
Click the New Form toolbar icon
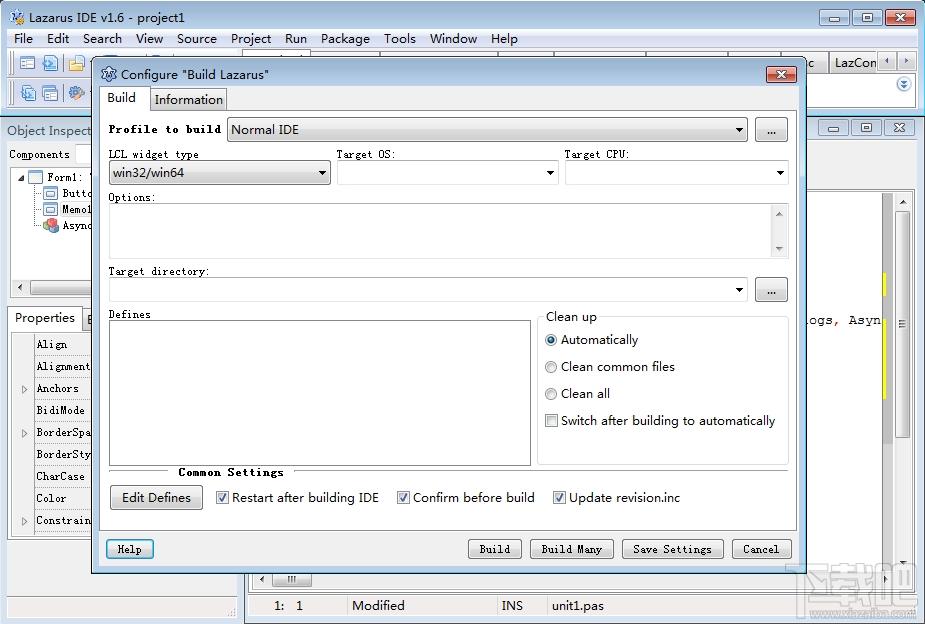[x=27, y=63]
